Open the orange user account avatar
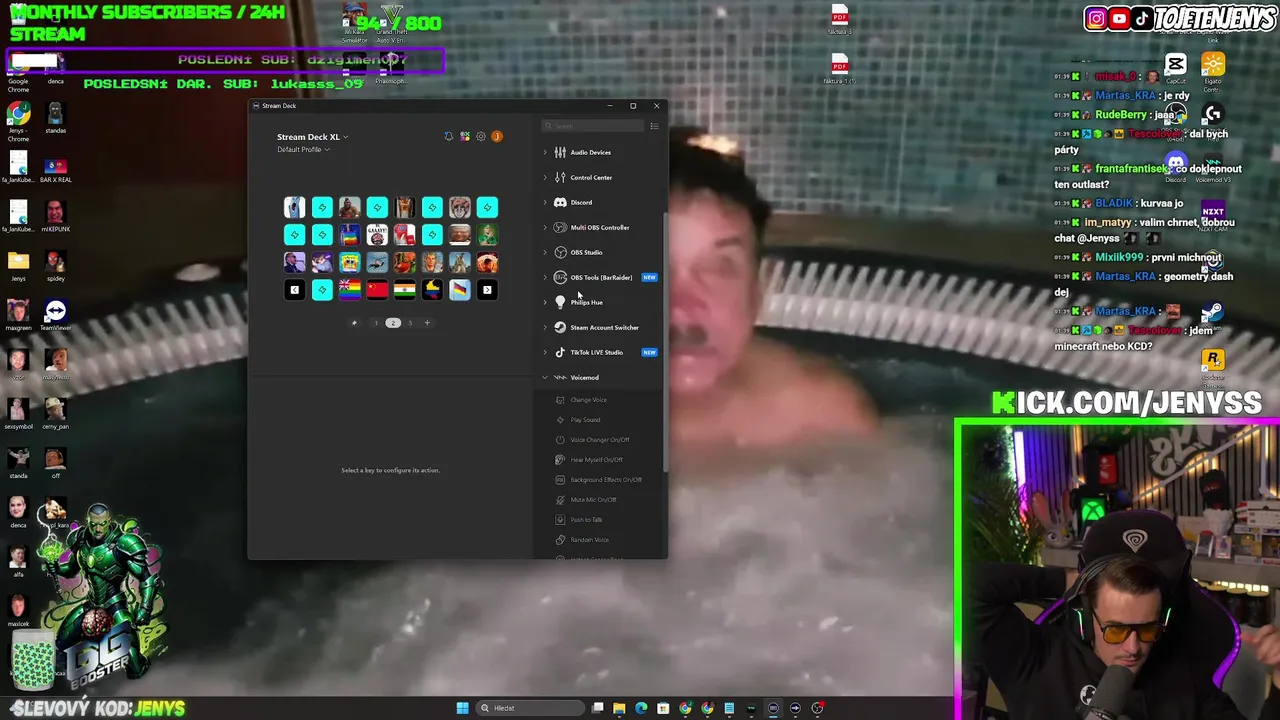 pyautogui.click(x=497, y=136)
